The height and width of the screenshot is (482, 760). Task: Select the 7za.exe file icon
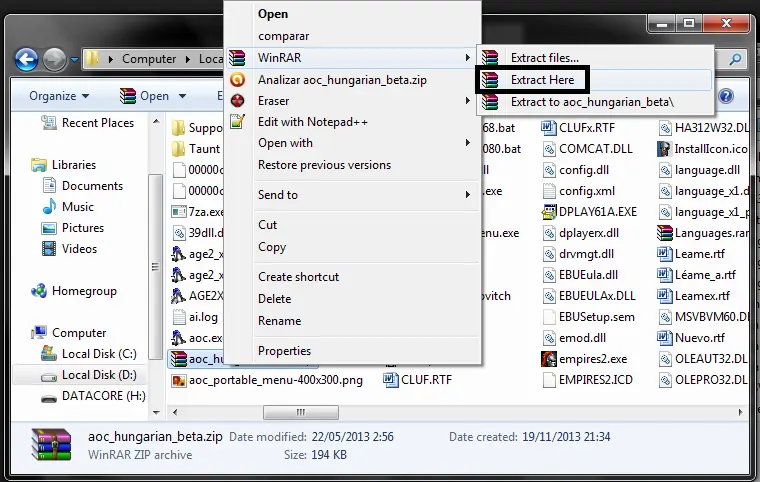(179, 212)
